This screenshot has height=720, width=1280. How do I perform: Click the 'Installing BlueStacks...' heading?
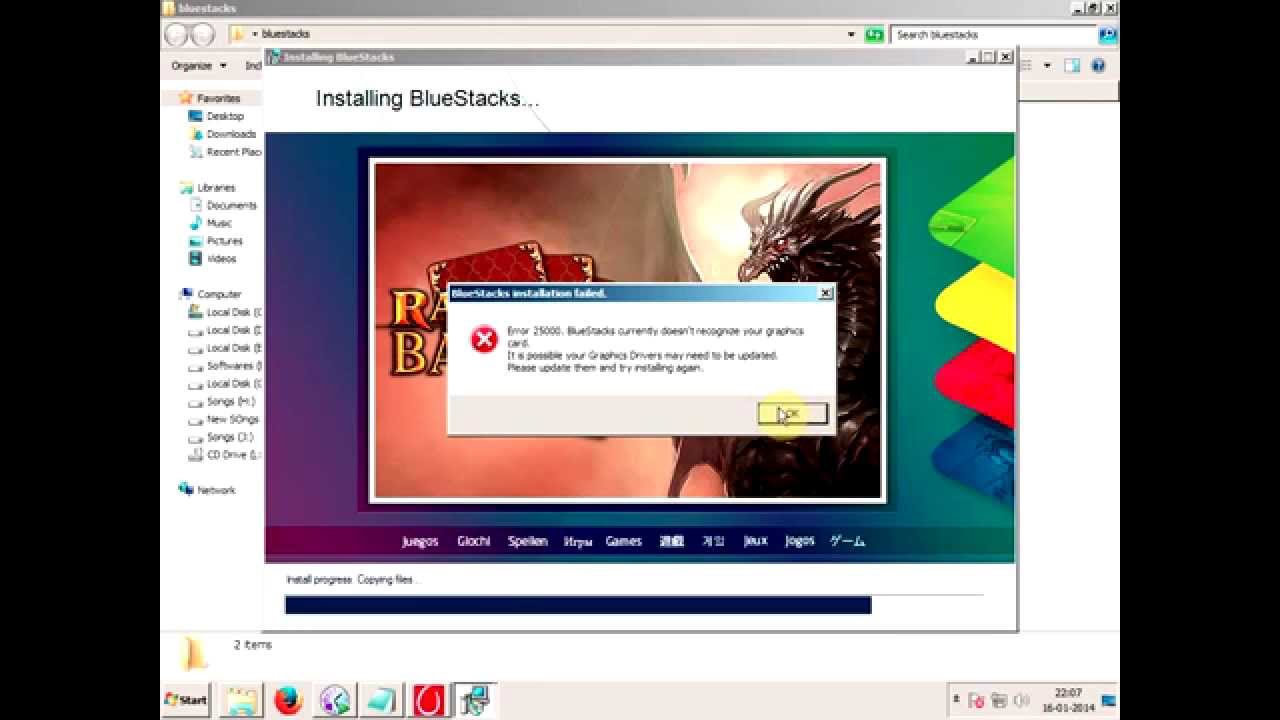tap(427, 98)
